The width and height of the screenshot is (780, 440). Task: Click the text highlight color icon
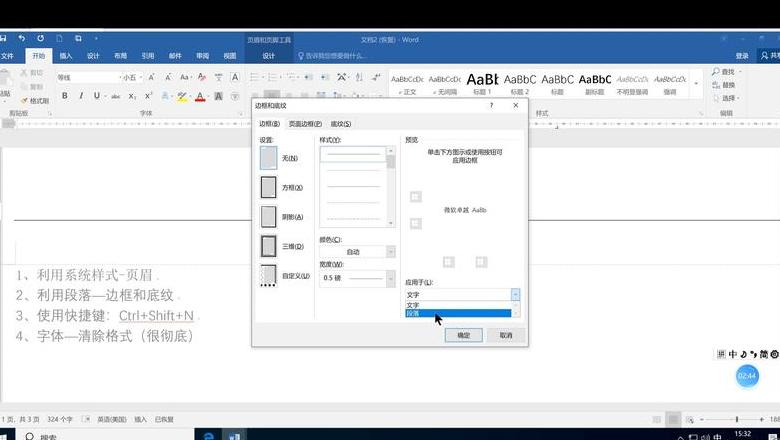[x=182, y=96]
